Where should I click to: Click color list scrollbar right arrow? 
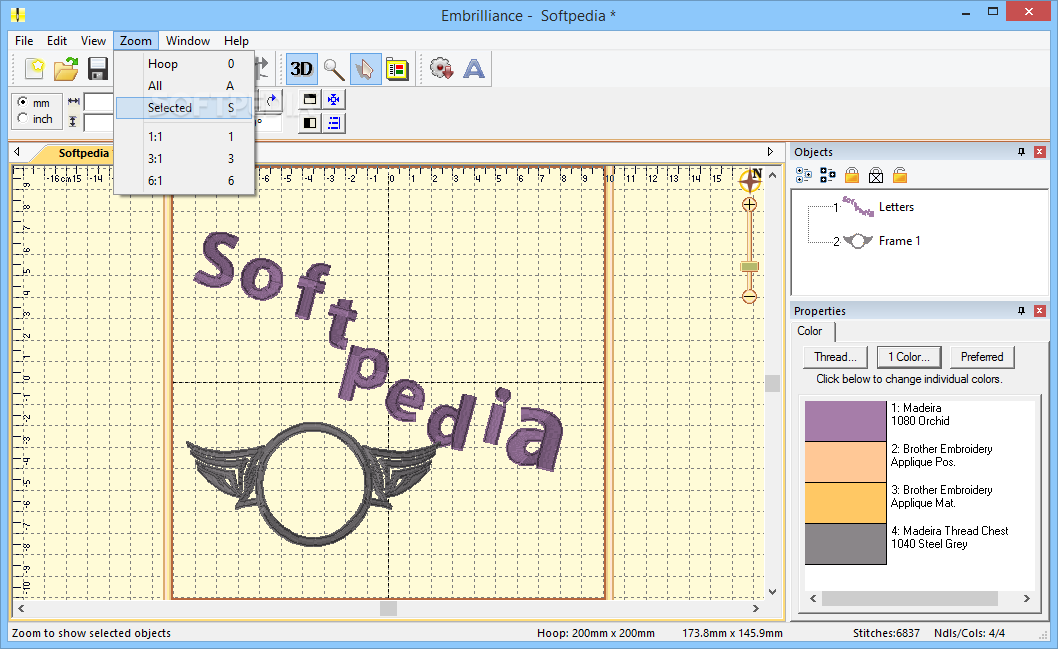(1026, 598)
